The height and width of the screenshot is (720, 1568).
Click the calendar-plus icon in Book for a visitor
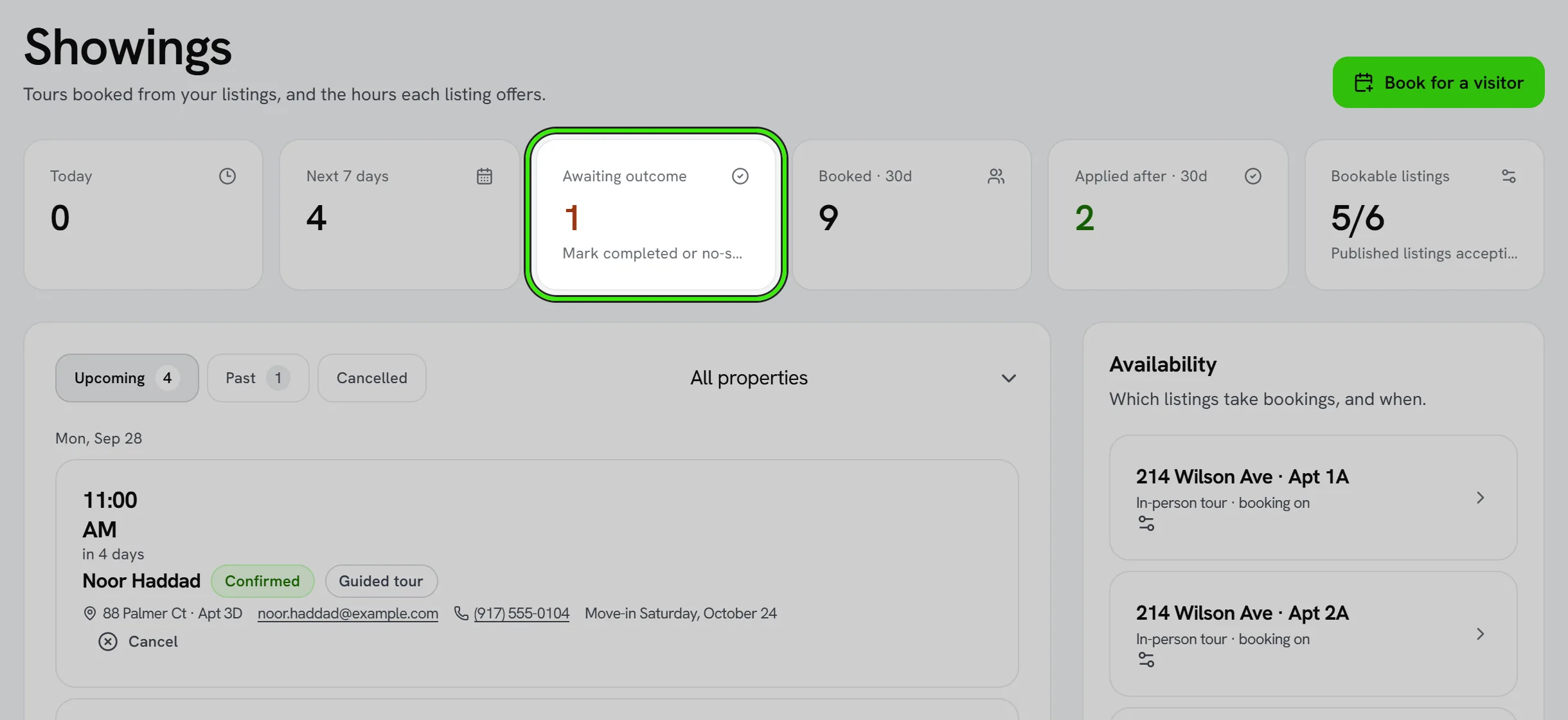(1364, 83)
